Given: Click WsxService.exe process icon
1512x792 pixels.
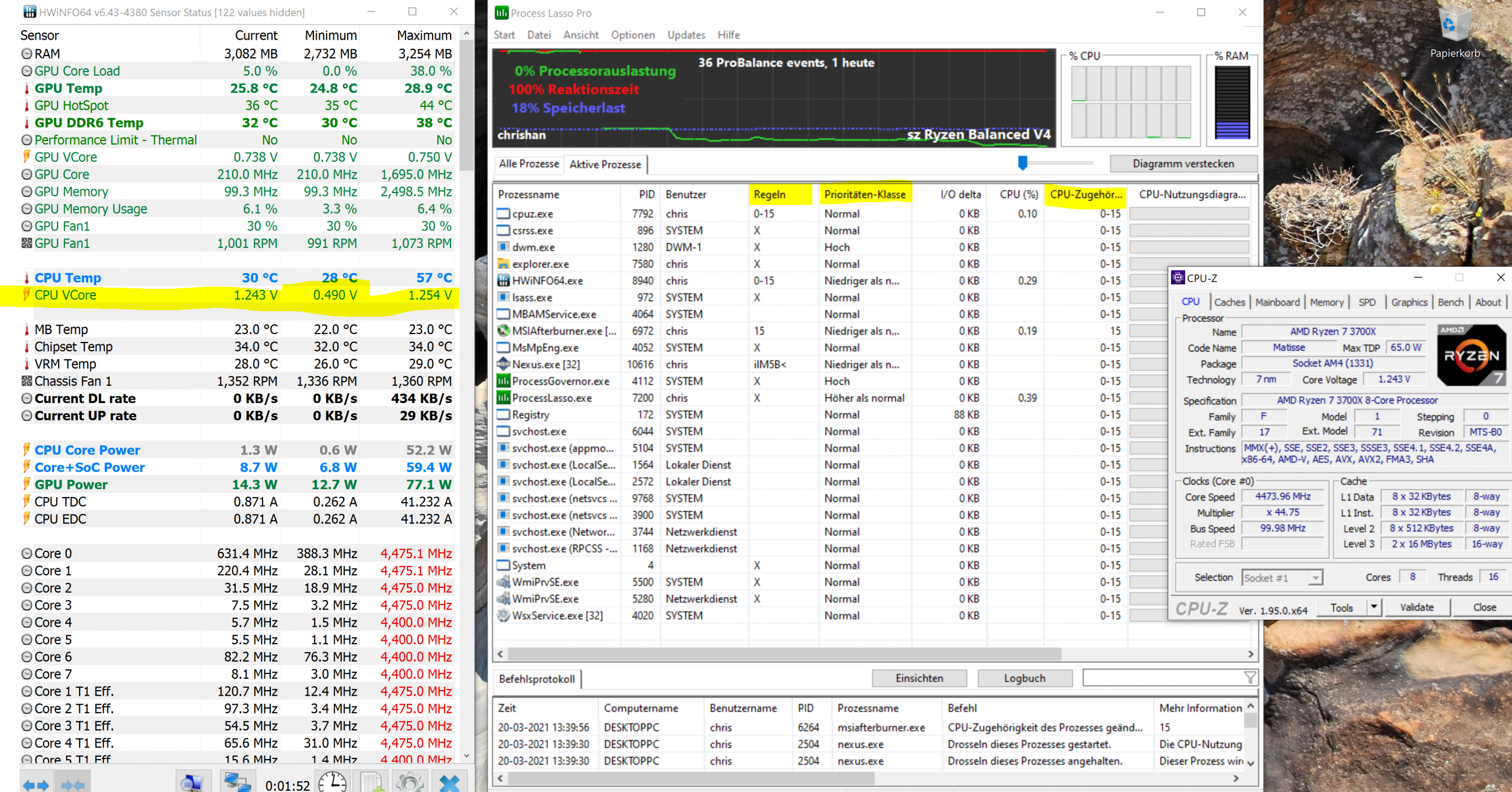Looking at the screenshot, I should [503, 616].
